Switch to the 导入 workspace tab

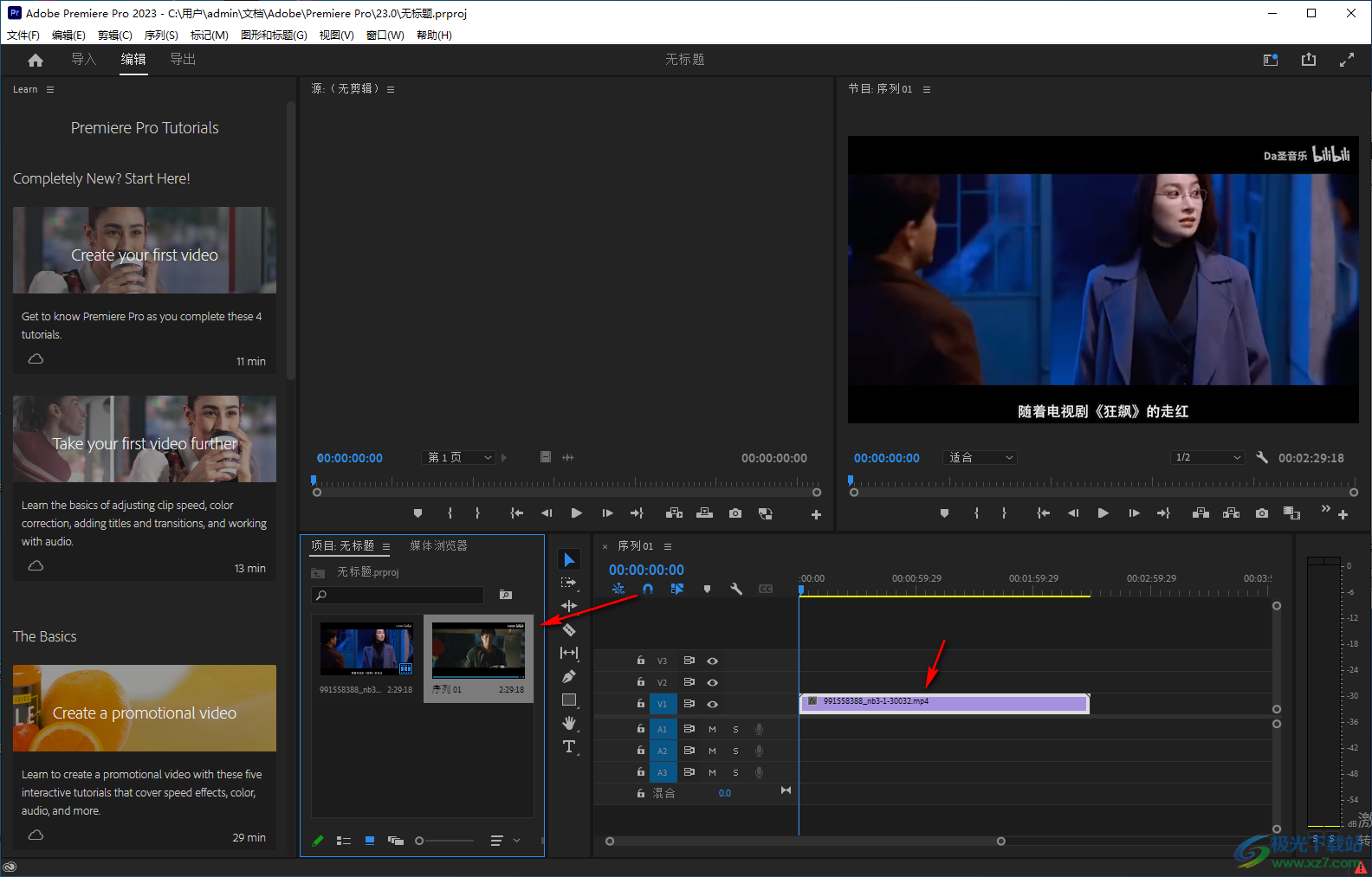tap(83, 59)
